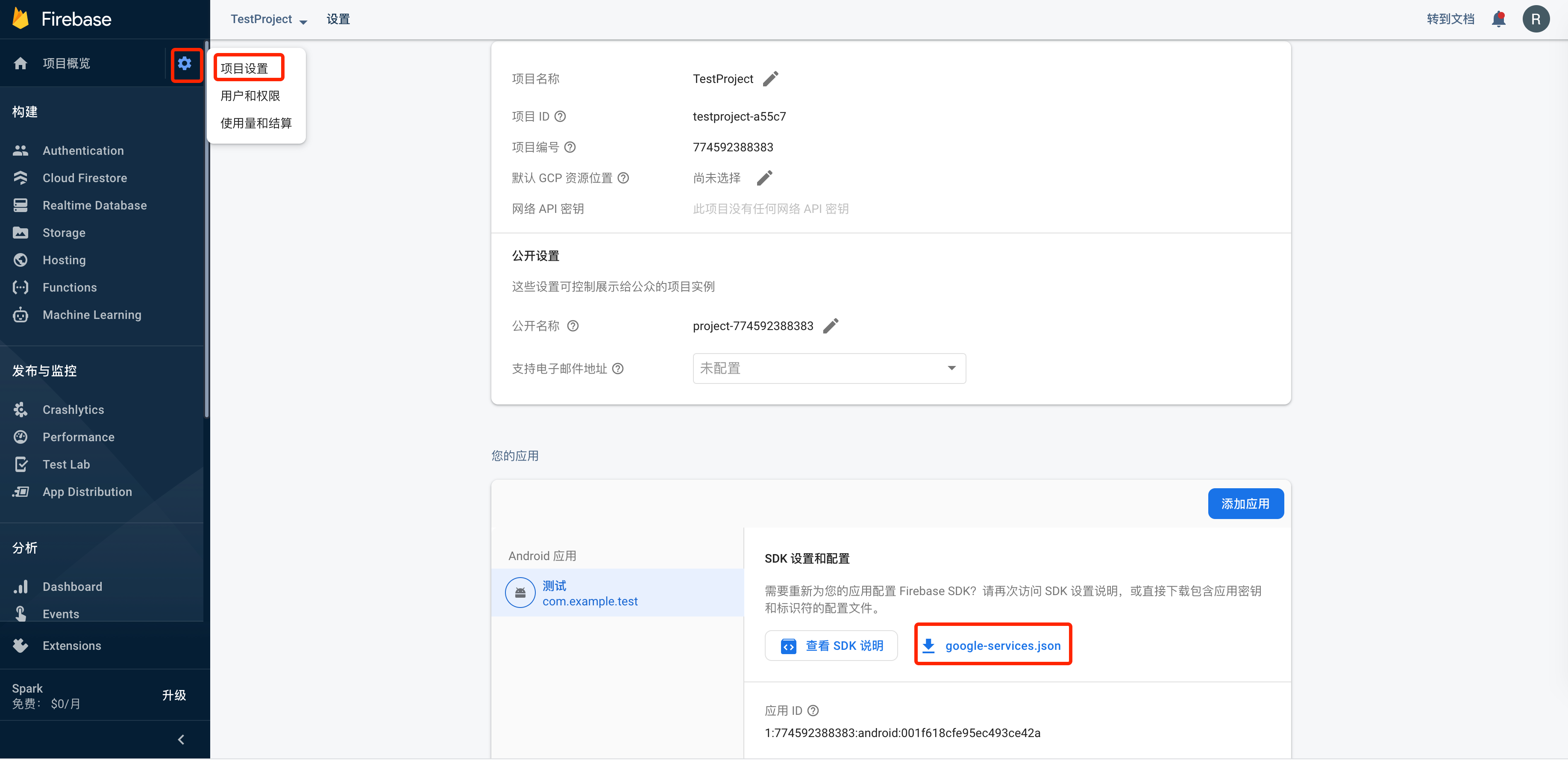Select 项目设置 from the popup menu
This screenshot has height=761, width=1568.
(244, 68)
